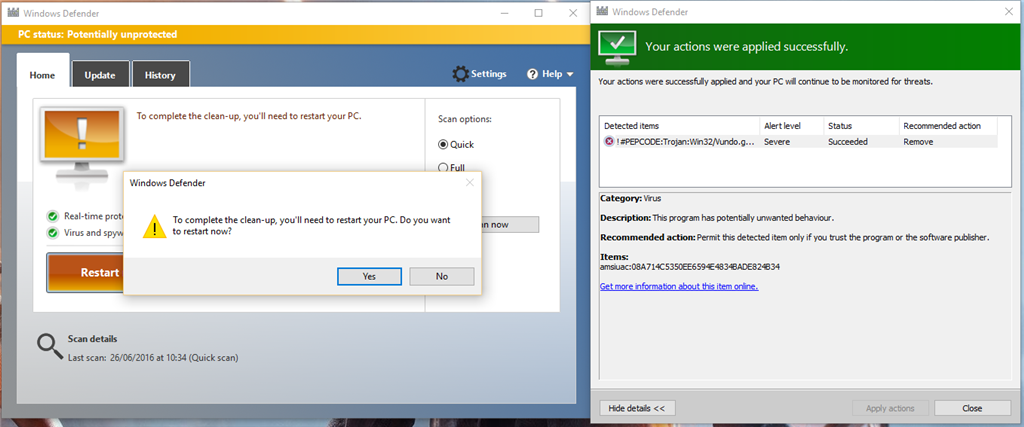Expand the Help dropdown arrow
The image size is (1024, 427).
(x=569, y=74)
